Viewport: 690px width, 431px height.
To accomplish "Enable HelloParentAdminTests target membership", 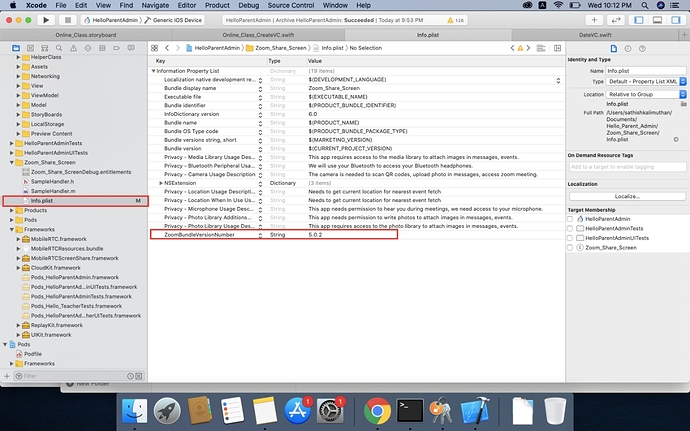I will tap(570, 228).
